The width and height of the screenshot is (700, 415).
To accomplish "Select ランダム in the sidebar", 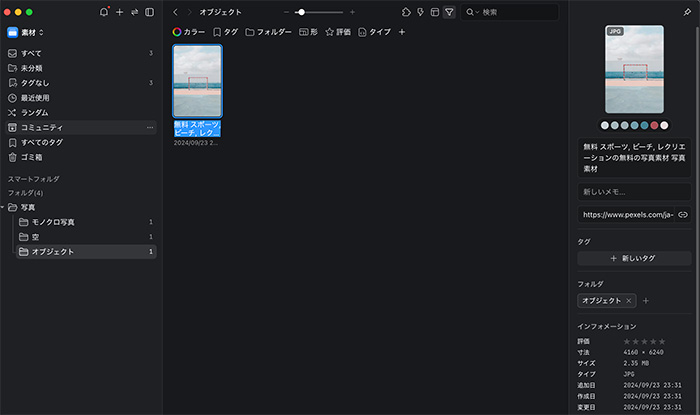I will [x=35, y=112].
